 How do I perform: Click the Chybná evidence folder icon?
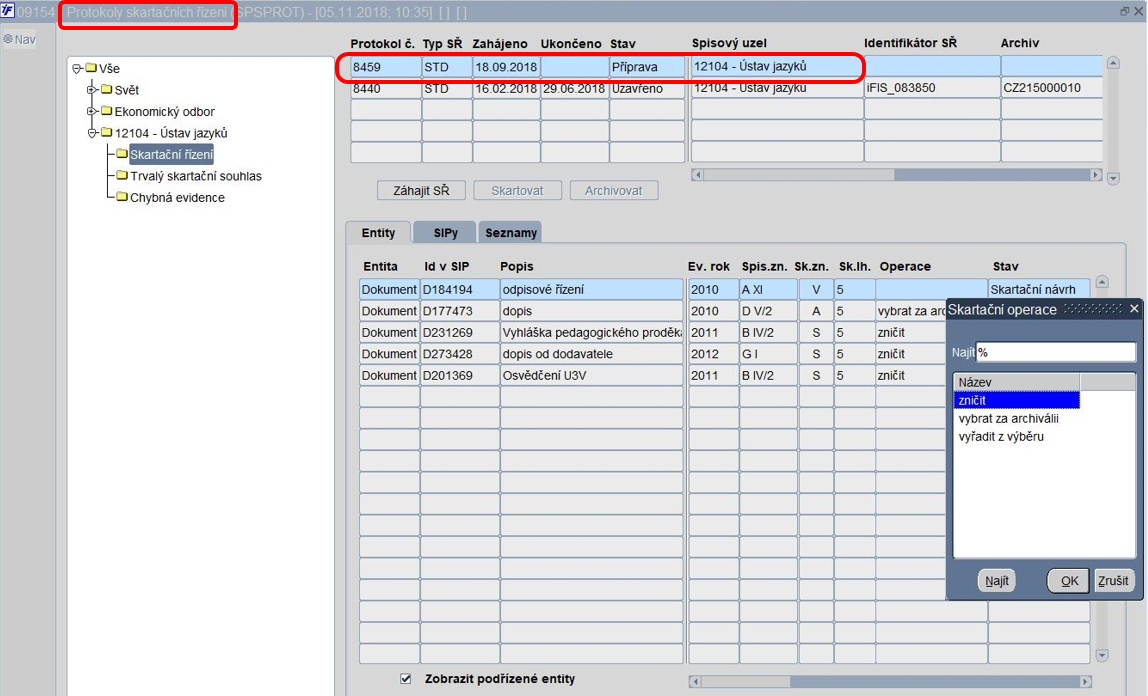[x=122, y=197]
